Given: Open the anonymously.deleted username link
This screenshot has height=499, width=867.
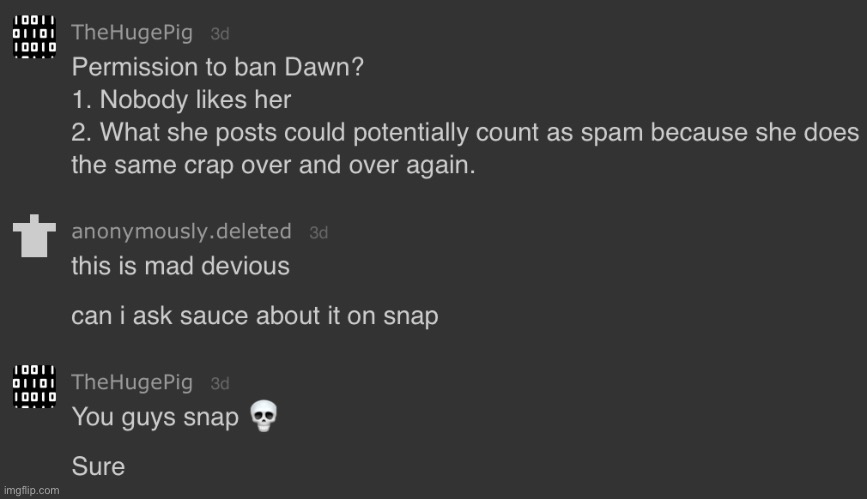Looking at the screenshot, I should click(181, 231).
